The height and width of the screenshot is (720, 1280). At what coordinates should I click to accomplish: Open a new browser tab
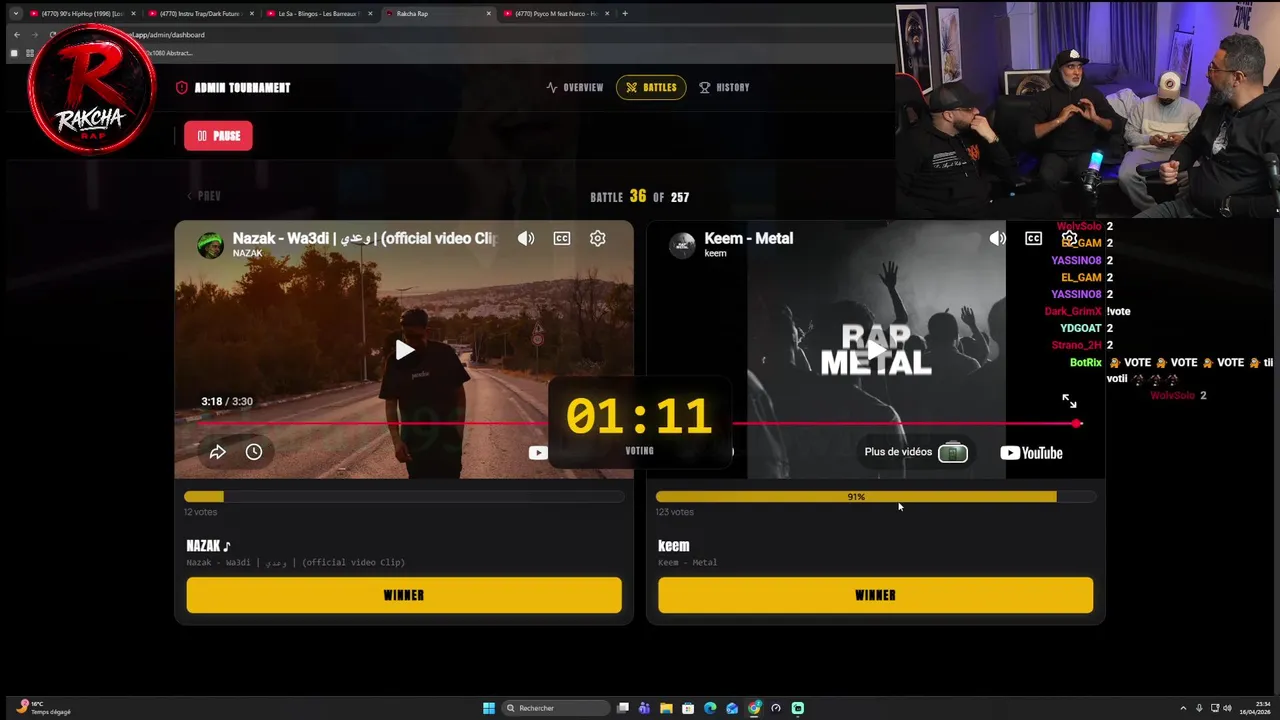tap(625, 14)
